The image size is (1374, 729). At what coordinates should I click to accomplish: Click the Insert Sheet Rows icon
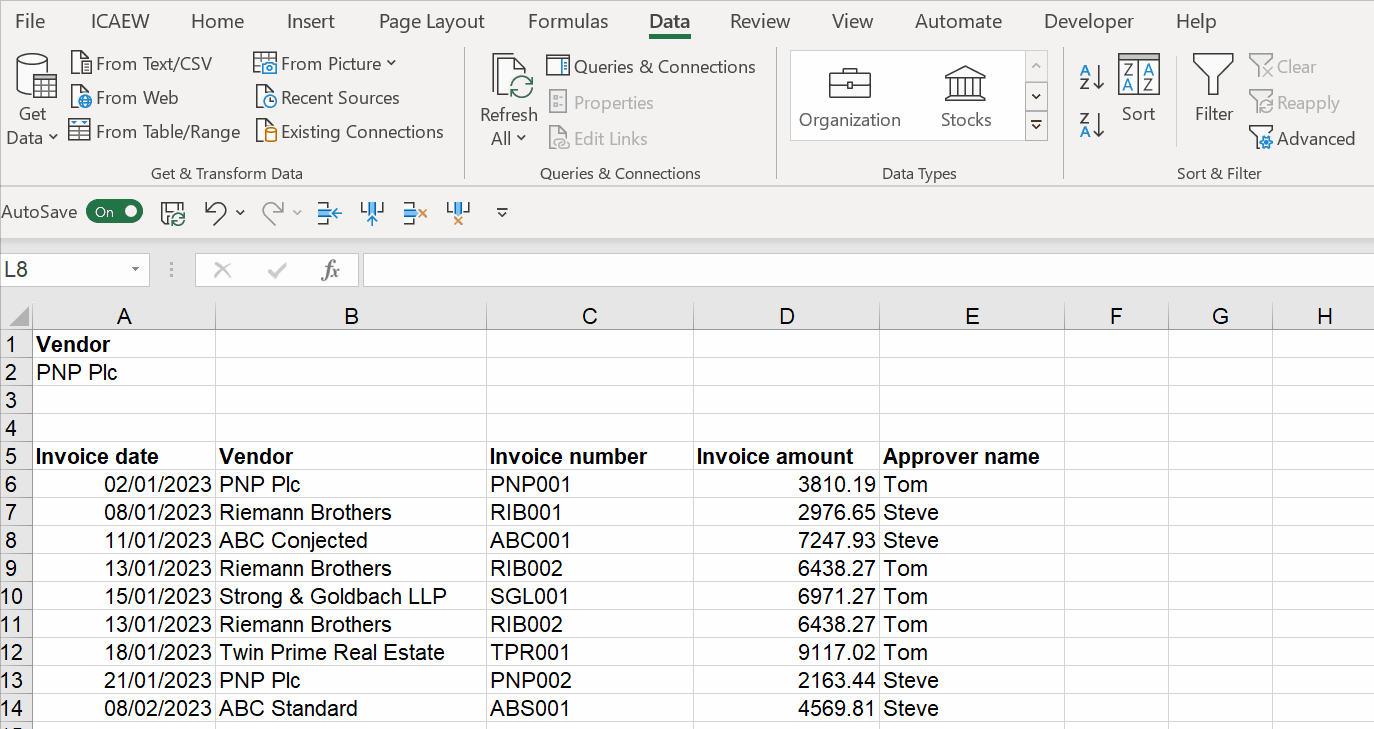click(329, 212)
